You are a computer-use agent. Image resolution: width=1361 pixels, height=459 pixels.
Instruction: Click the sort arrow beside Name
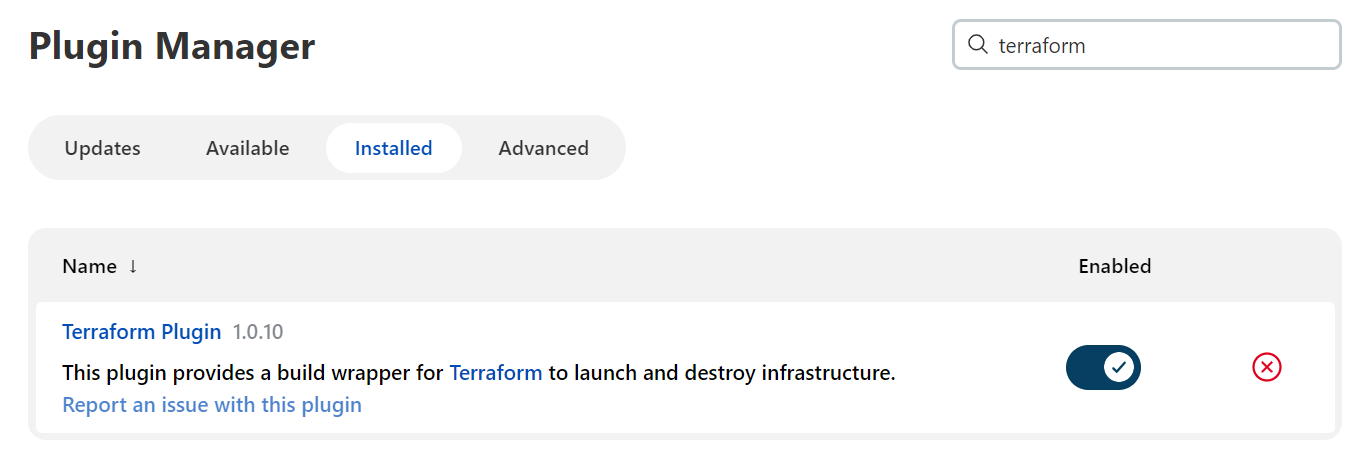tap(133, 266)
